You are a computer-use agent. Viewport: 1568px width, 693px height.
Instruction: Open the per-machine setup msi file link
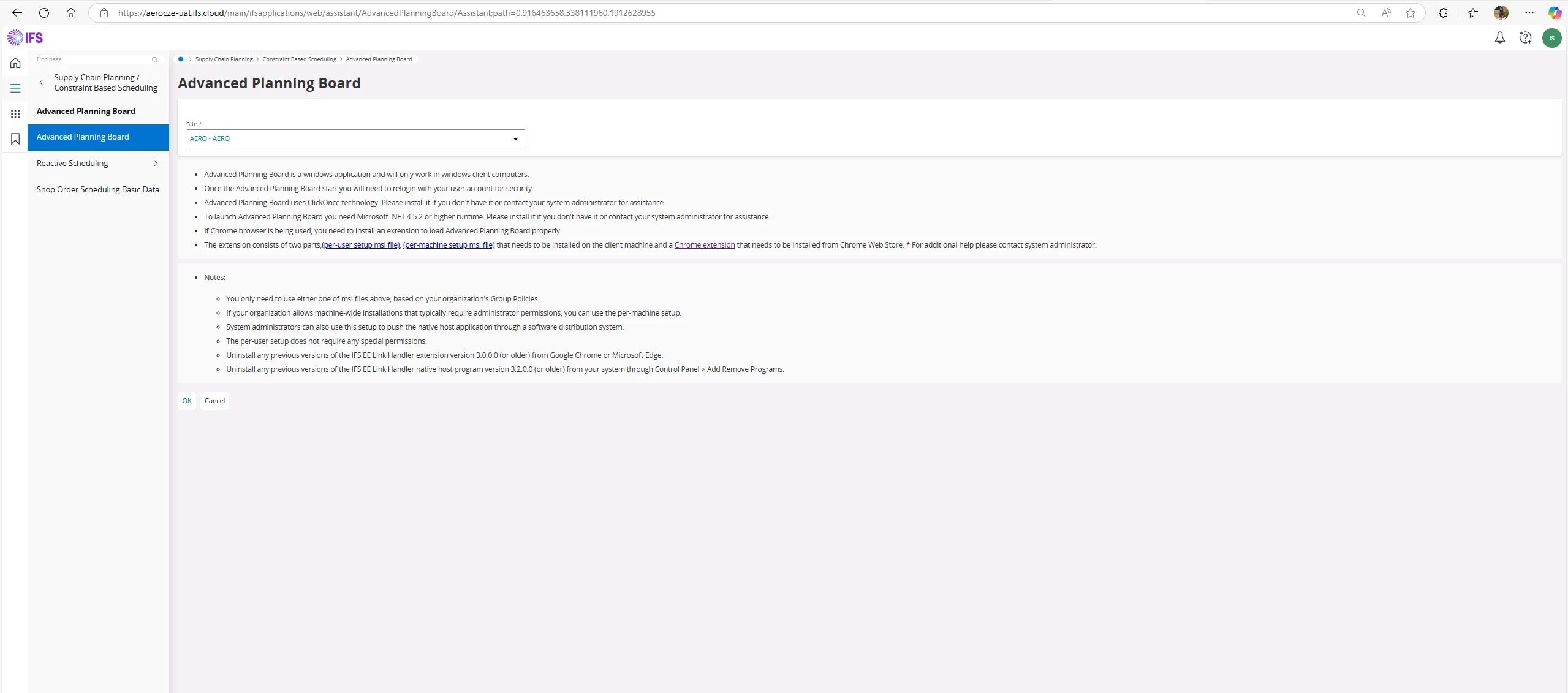coord(449,245)
